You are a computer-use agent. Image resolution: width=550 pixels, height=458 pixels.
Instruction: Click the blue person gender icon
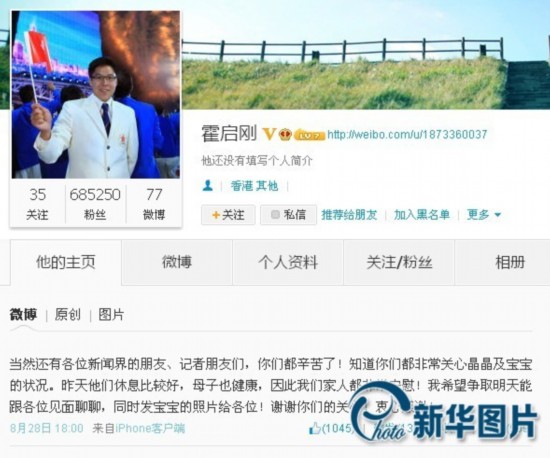208,186
